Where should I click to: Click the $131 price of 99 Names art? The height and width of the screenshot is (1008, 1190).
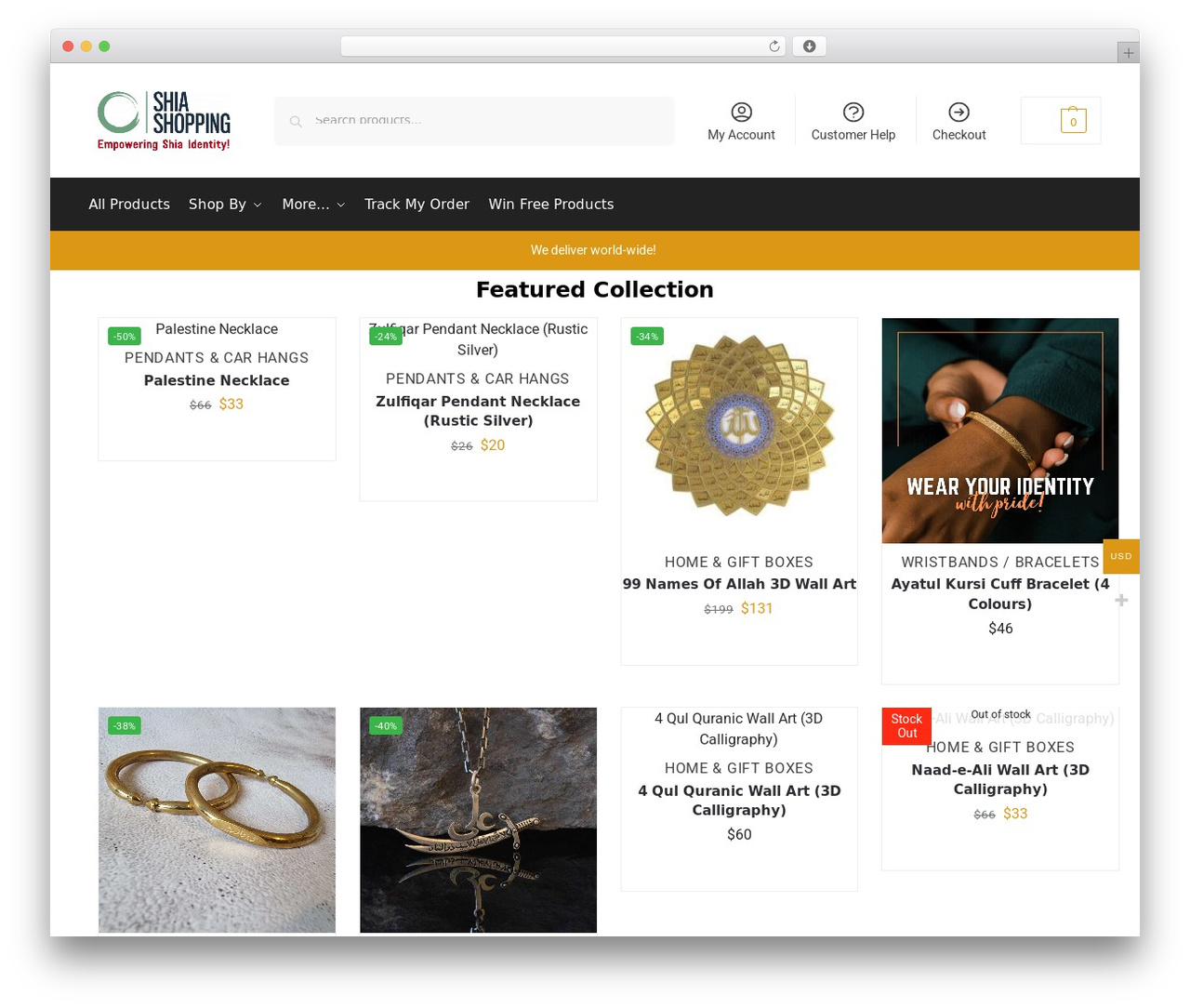coord(757,608)
